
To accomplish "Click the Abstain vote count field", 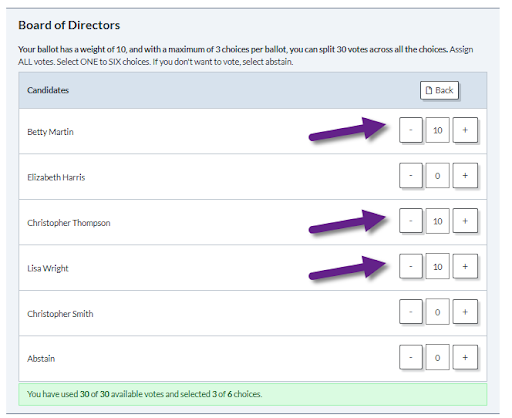I will [437, 358].
